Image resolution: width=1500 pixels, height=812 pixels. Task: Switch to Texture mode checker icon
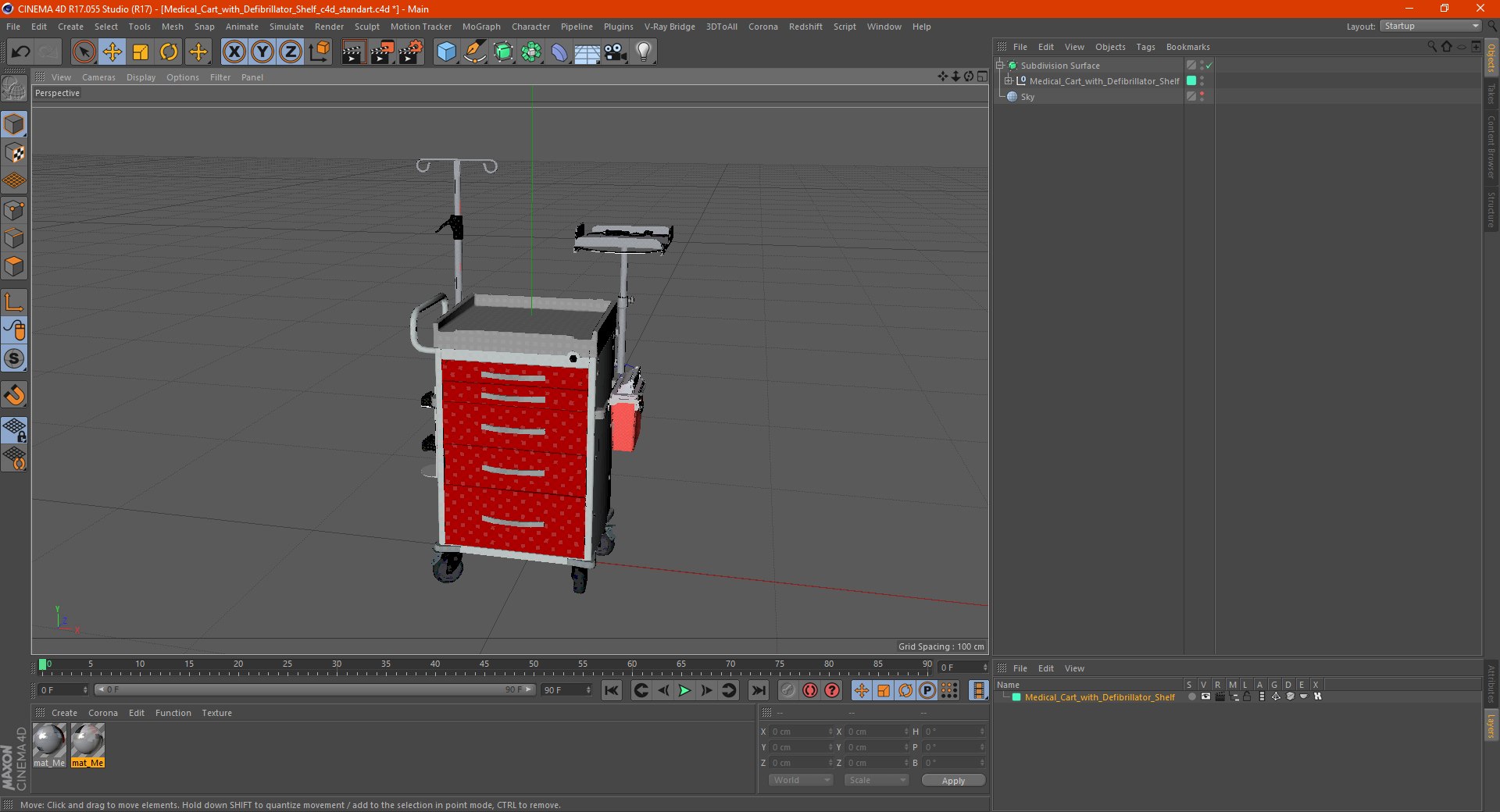tap(14, 153)
